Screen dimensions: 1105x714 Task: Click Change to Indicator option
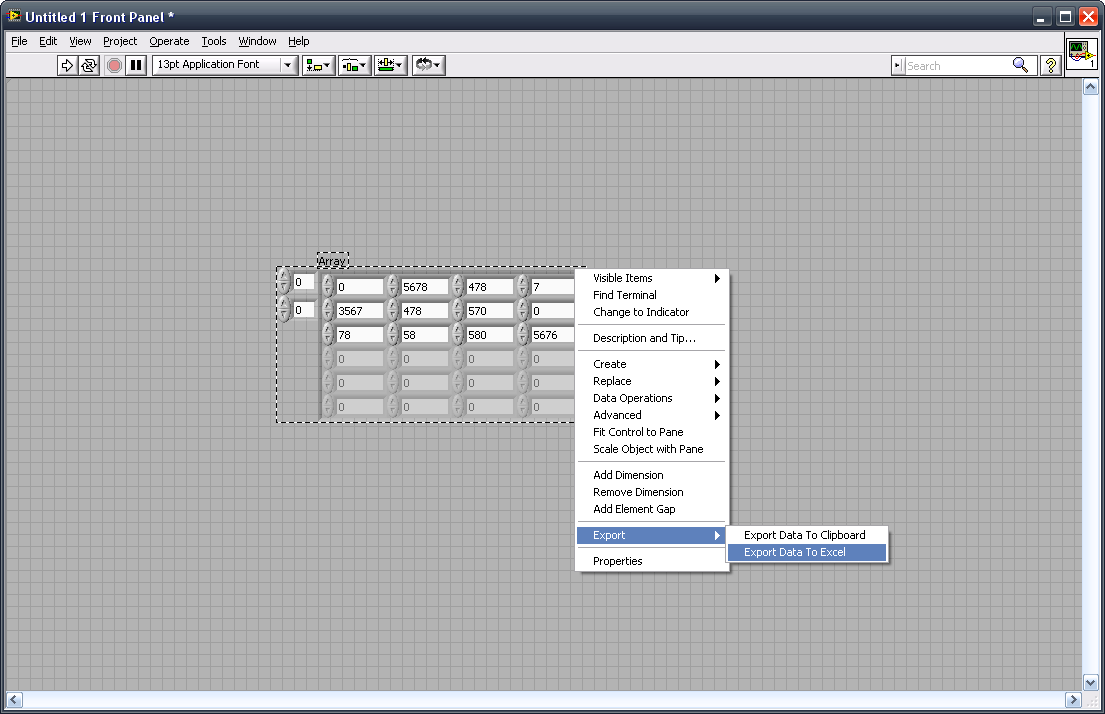click(641, 312)
